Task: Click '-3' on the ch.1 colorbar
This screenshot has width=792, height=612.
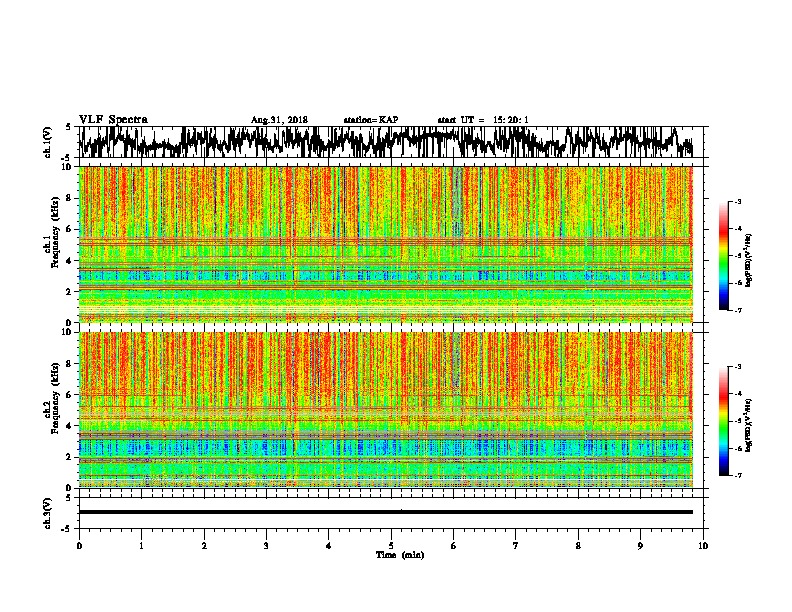Action: (738, 201)
